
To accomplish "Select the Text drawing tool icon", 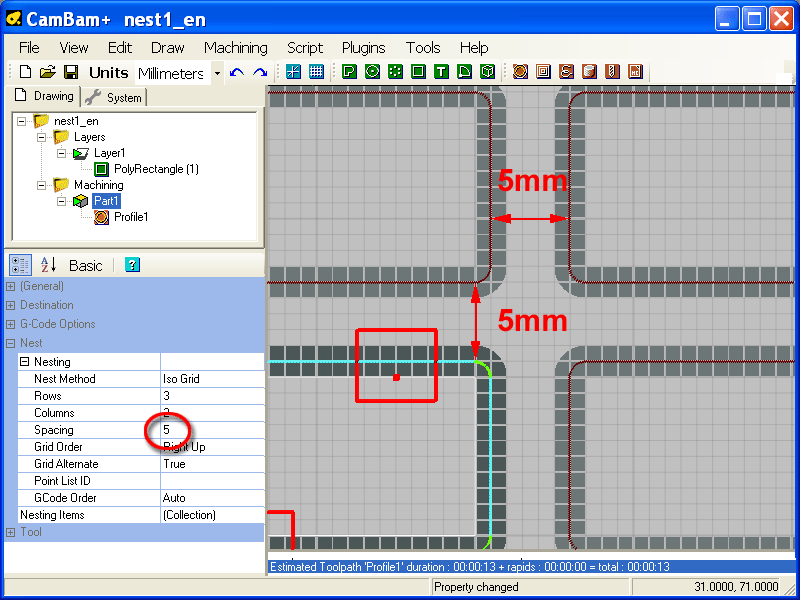I will tap(442, 72).
